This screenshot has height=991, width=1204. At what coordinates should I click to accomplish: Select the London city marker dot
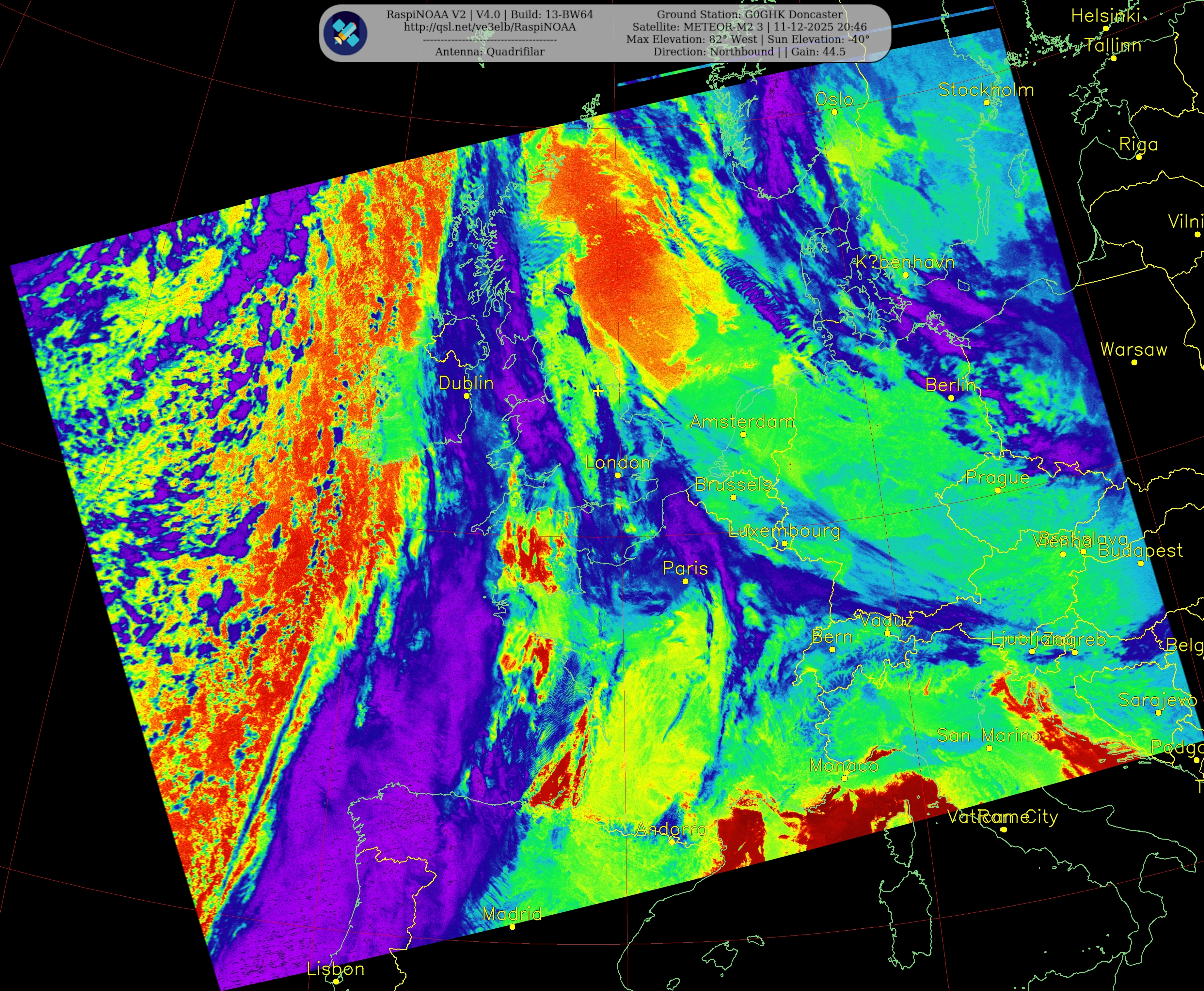618,475
